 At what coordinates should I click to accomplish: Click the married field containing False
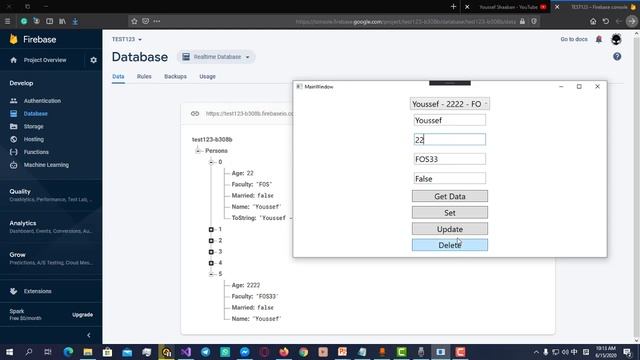(449, 178)
